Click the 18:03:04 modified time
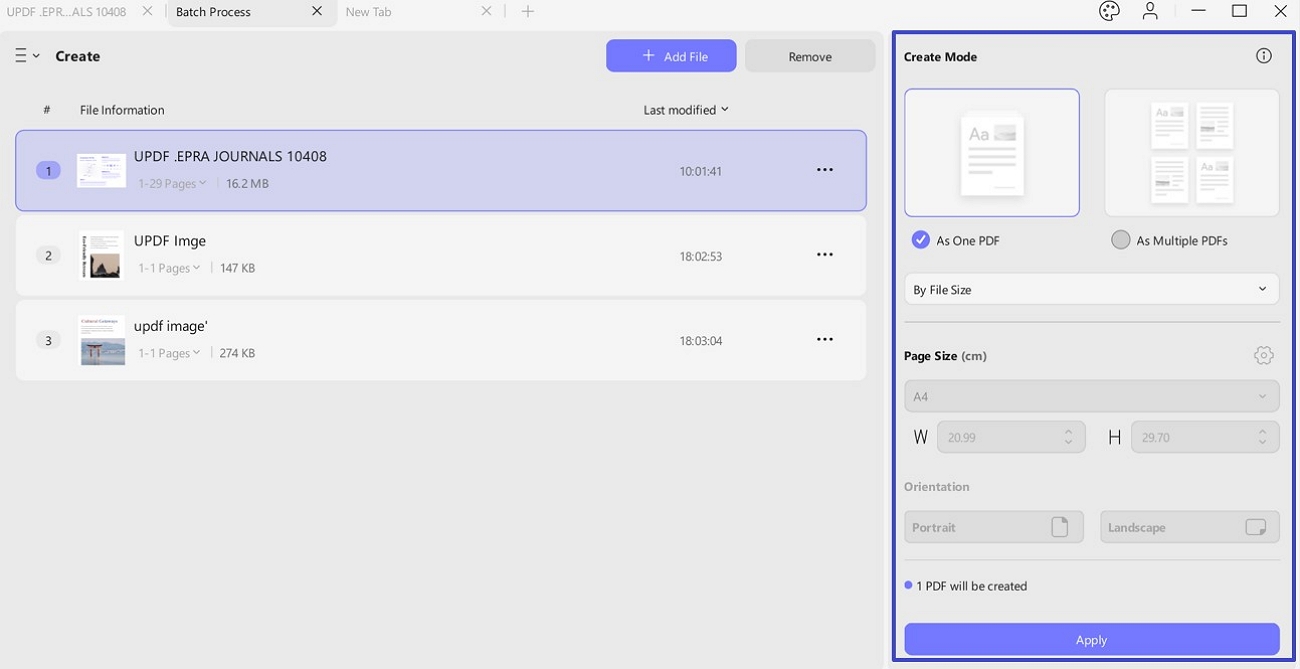This screenshot has width=1300, height=669. [700, 341]
